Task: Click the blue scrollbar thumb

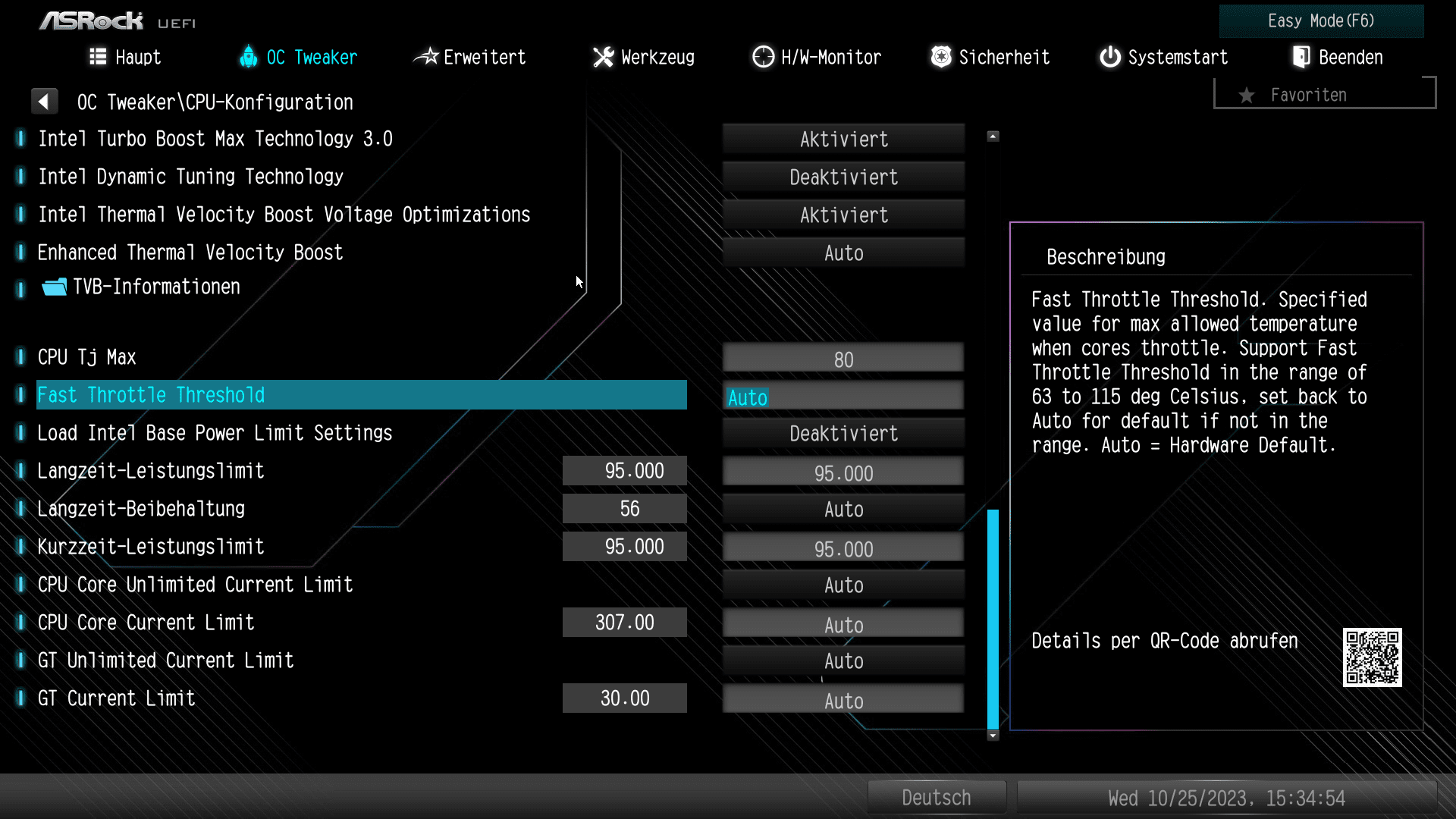Action: (x=993, y=619)
